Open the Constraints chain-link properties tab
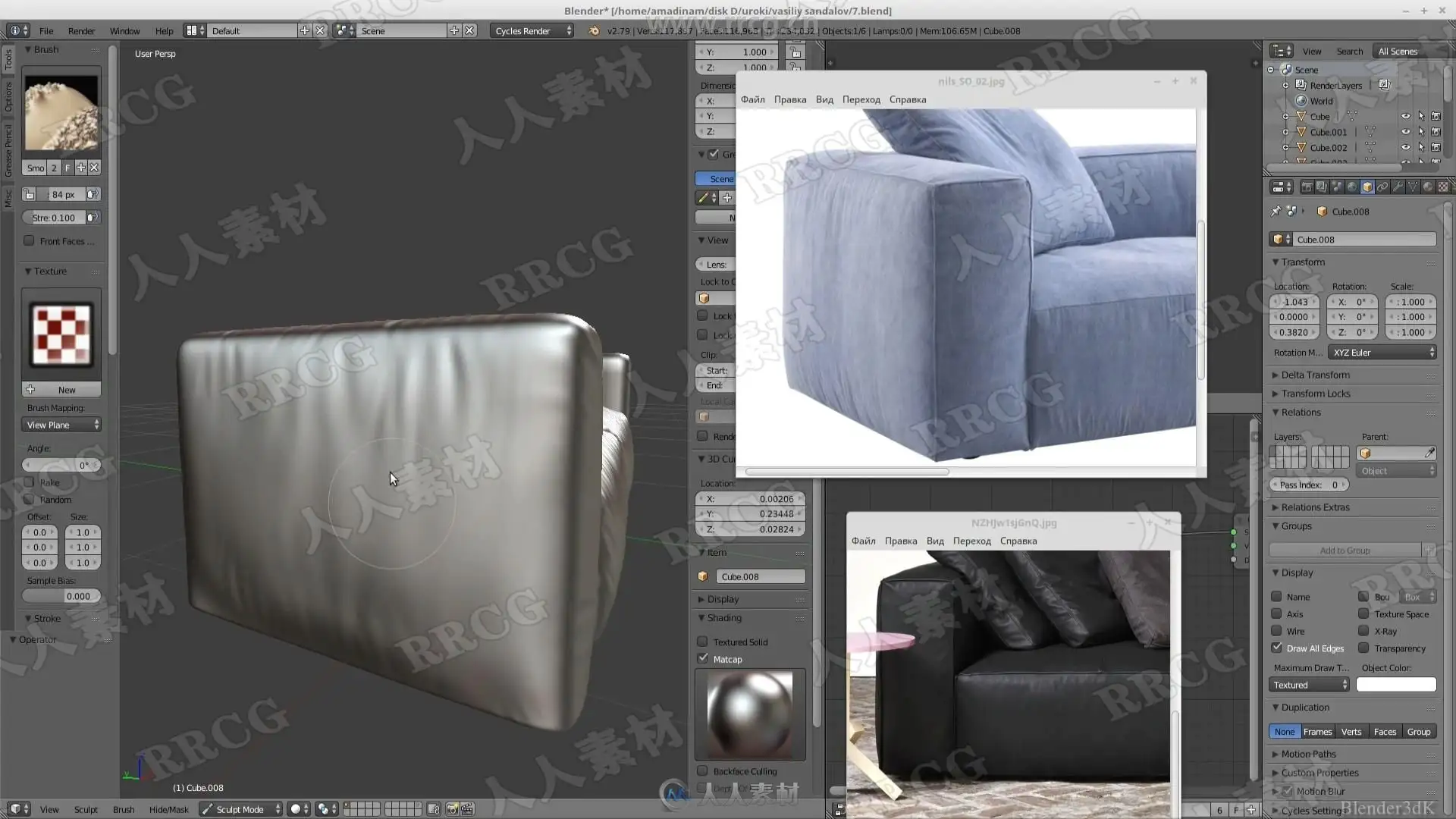This screenshot has width=1456, height=819. click(1382, 187)
